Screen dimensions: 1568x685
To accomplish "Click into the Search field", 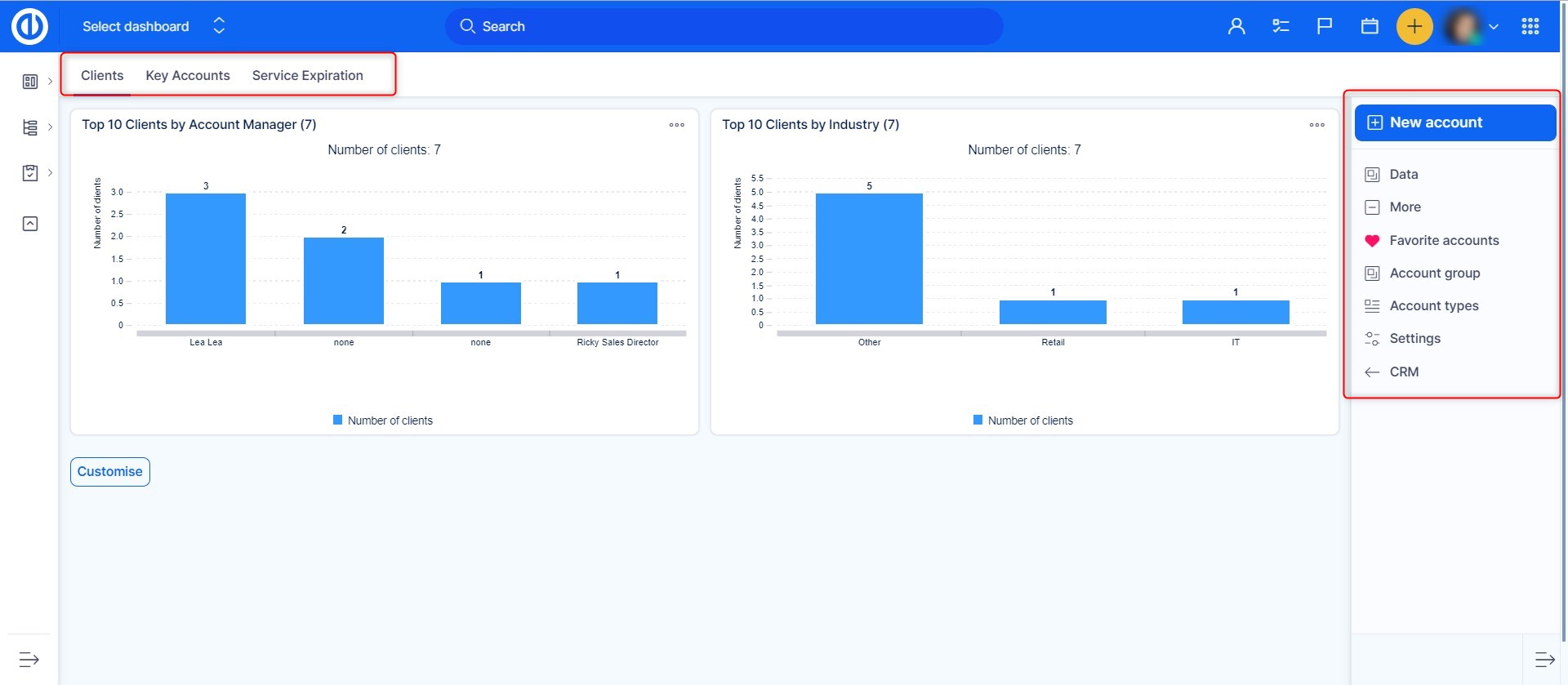I will click(723, 26).
